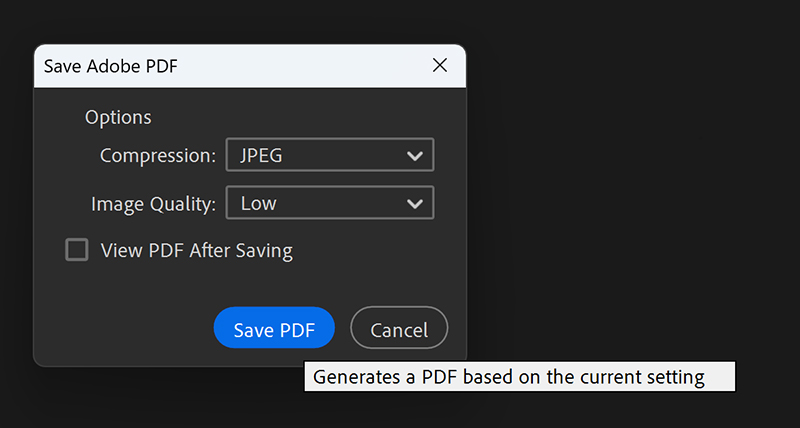Screen dimensions: 800x428
Task: Click the dark background right of the dialog
Action: coord(633,204)
